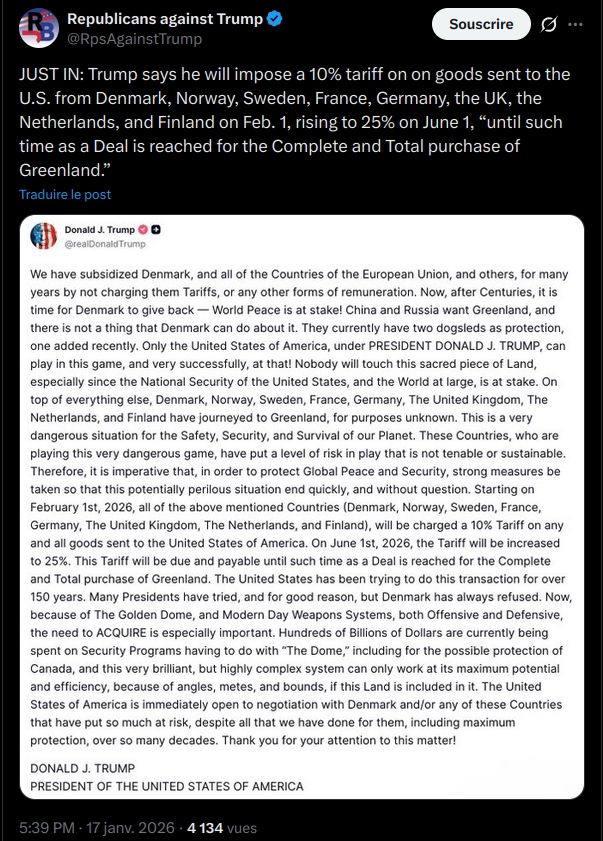Open the Republicans against Trump display name
Screen dimensions: 603x841
click(x=165, y=19)
